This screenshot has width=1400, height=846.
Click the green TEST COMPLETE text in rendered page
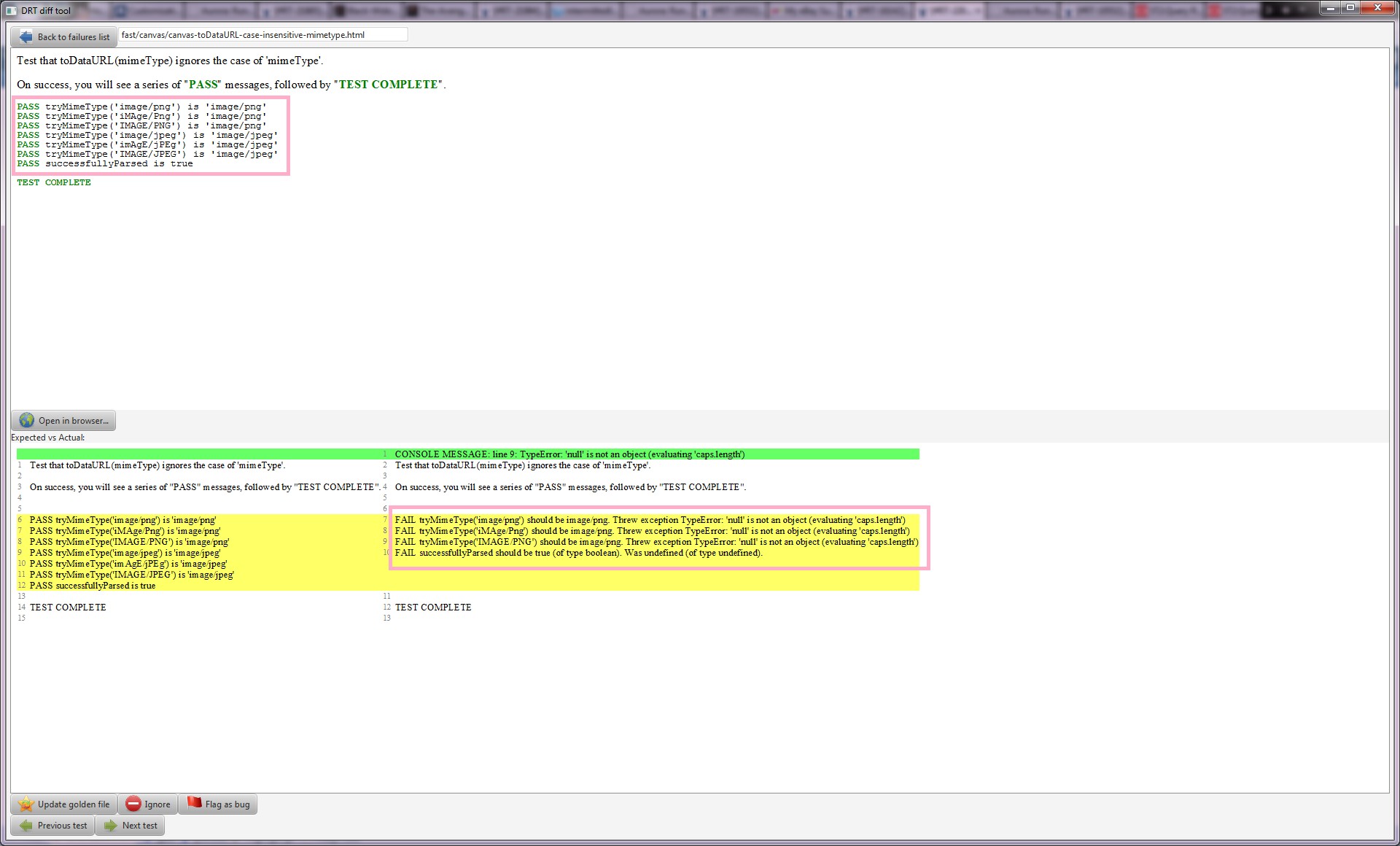54,182
